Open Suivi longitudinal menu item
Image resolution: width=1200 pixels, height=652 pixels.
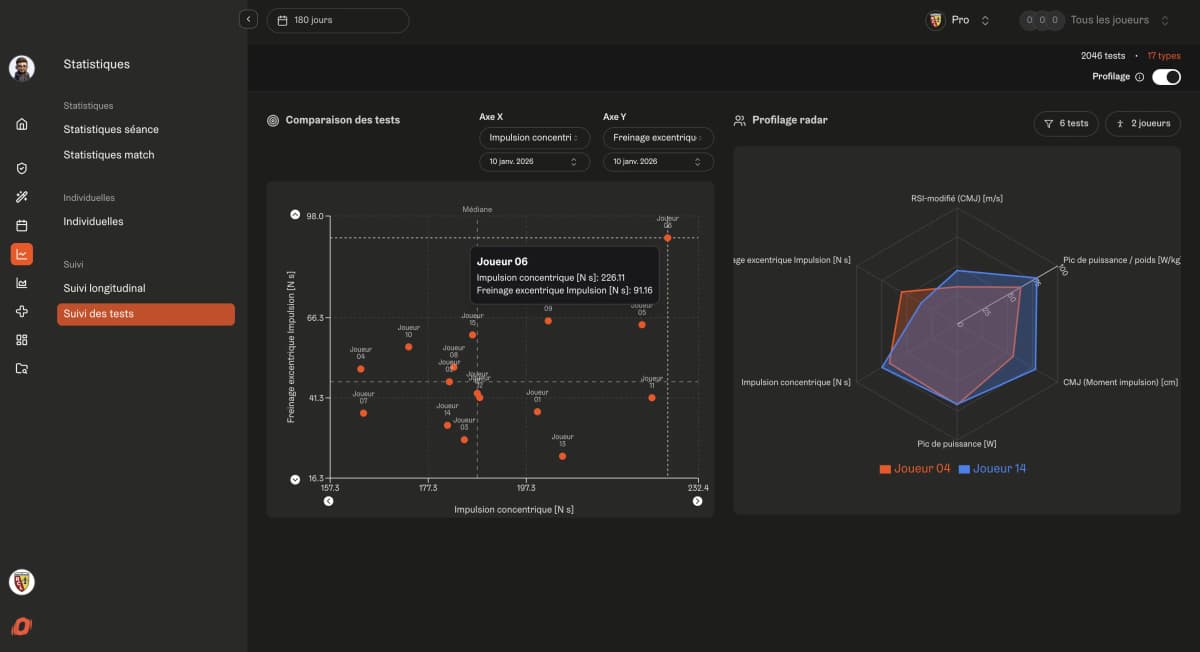tap(104, 288)
